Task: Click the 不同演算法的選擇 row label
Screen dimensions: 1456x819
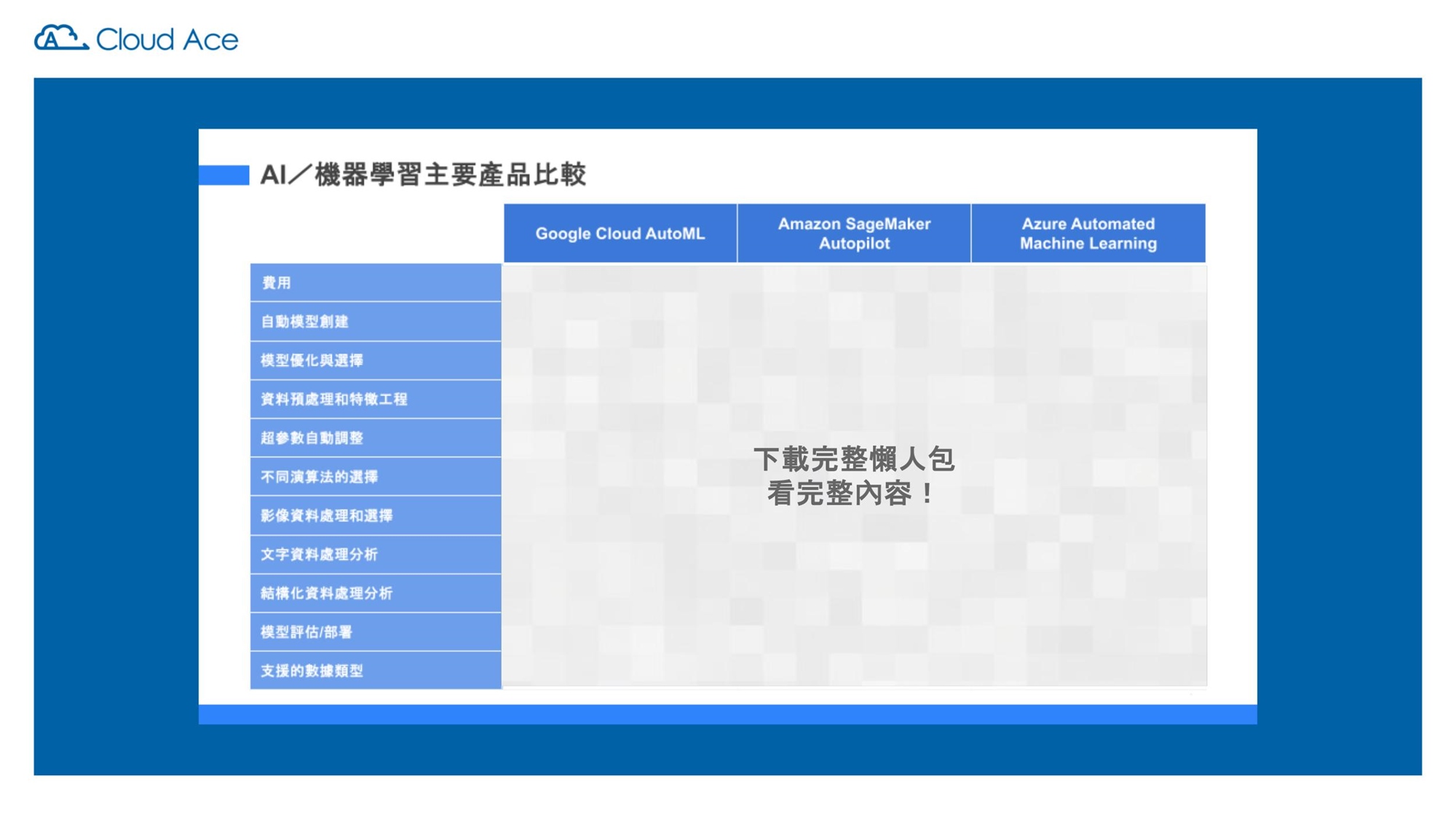Action: [x=319, y=477]
